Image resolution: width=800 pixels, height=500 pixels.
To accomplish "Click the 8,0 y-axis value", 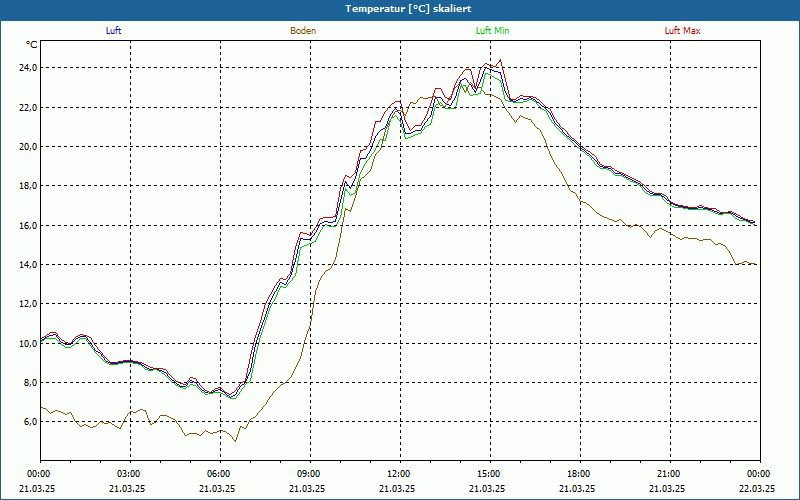I will [30, 383].
